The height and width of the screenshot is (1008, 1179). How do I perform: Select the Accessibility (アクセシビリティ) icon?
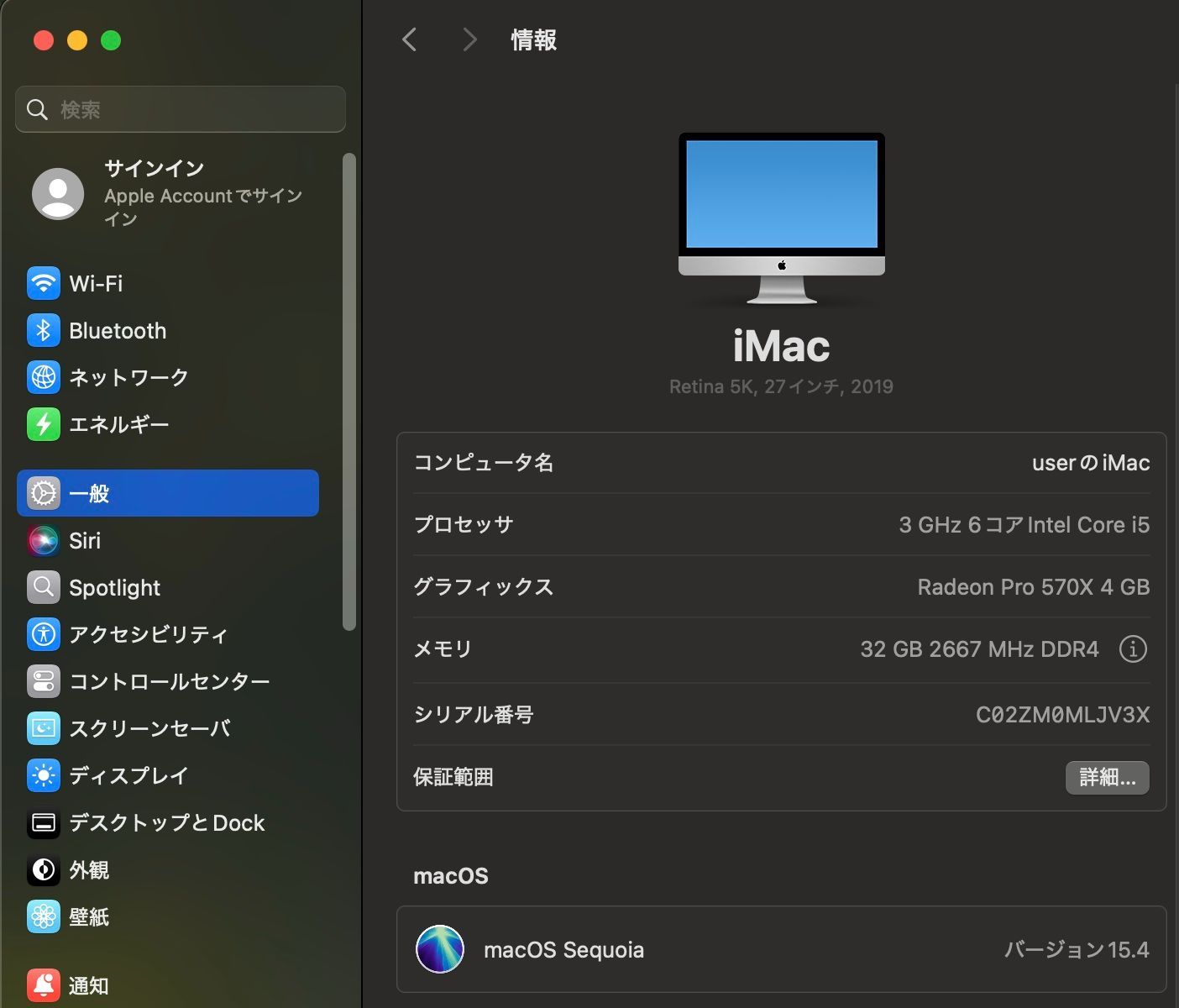(x=44, y=635)
